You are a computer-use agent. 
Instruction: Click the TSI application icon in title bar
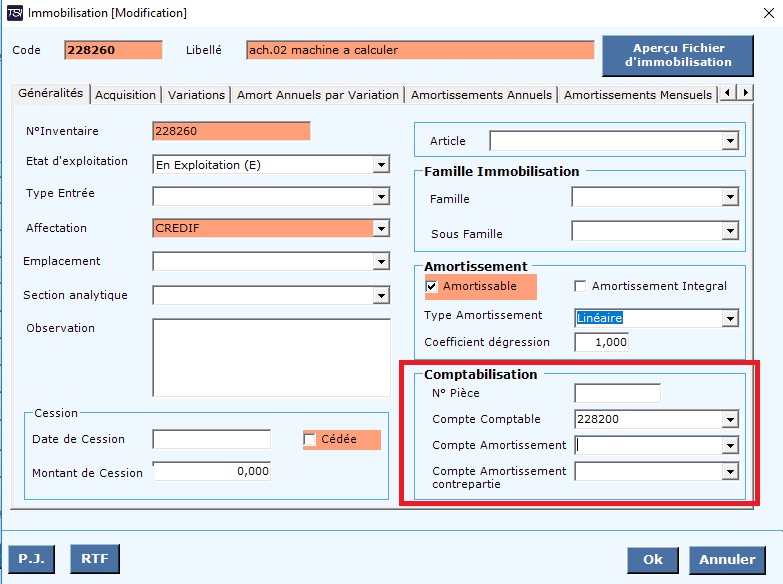pyautogui.click(x=16, y=13)
